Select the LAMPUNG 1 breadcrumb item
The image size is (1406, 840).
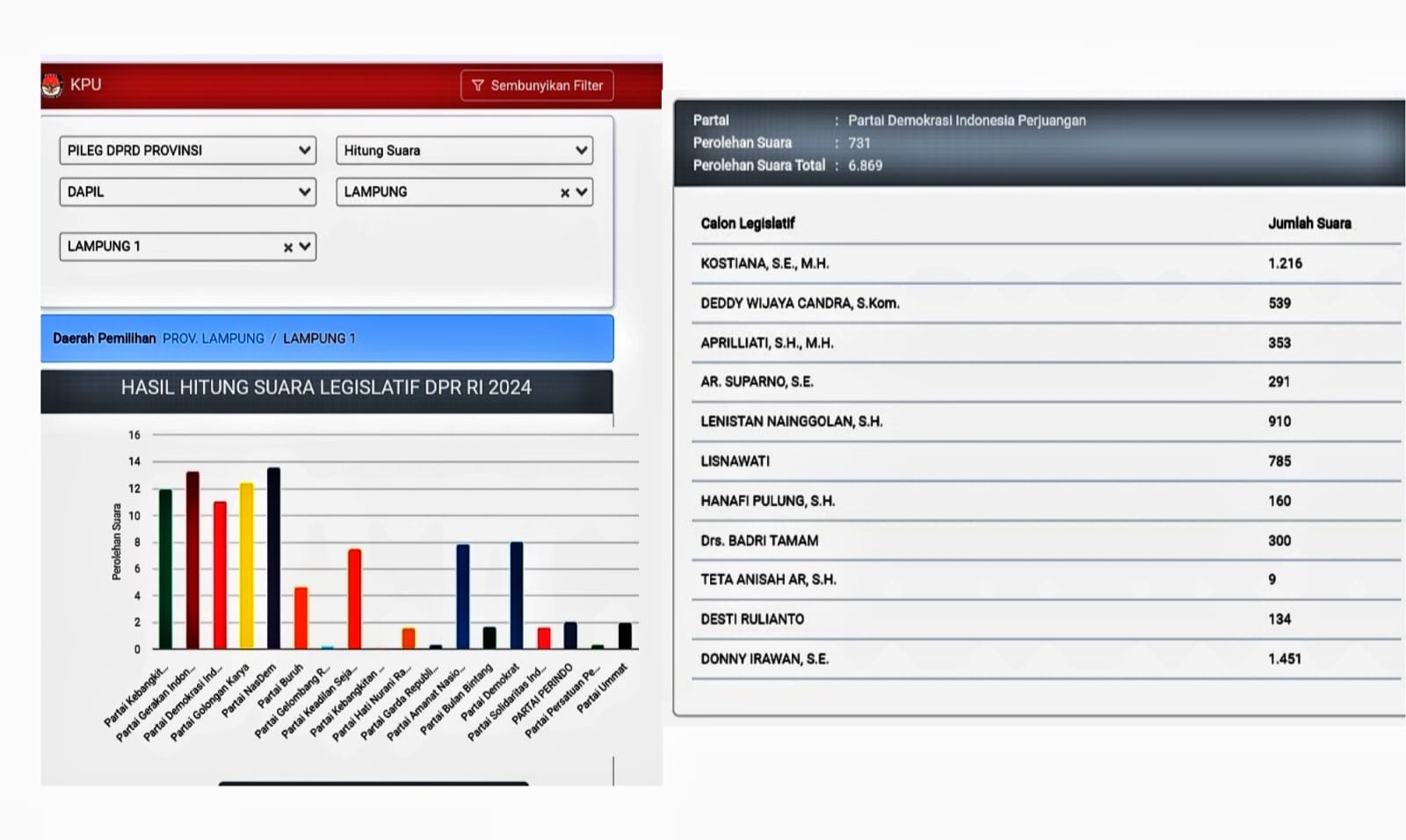point(319,338)
